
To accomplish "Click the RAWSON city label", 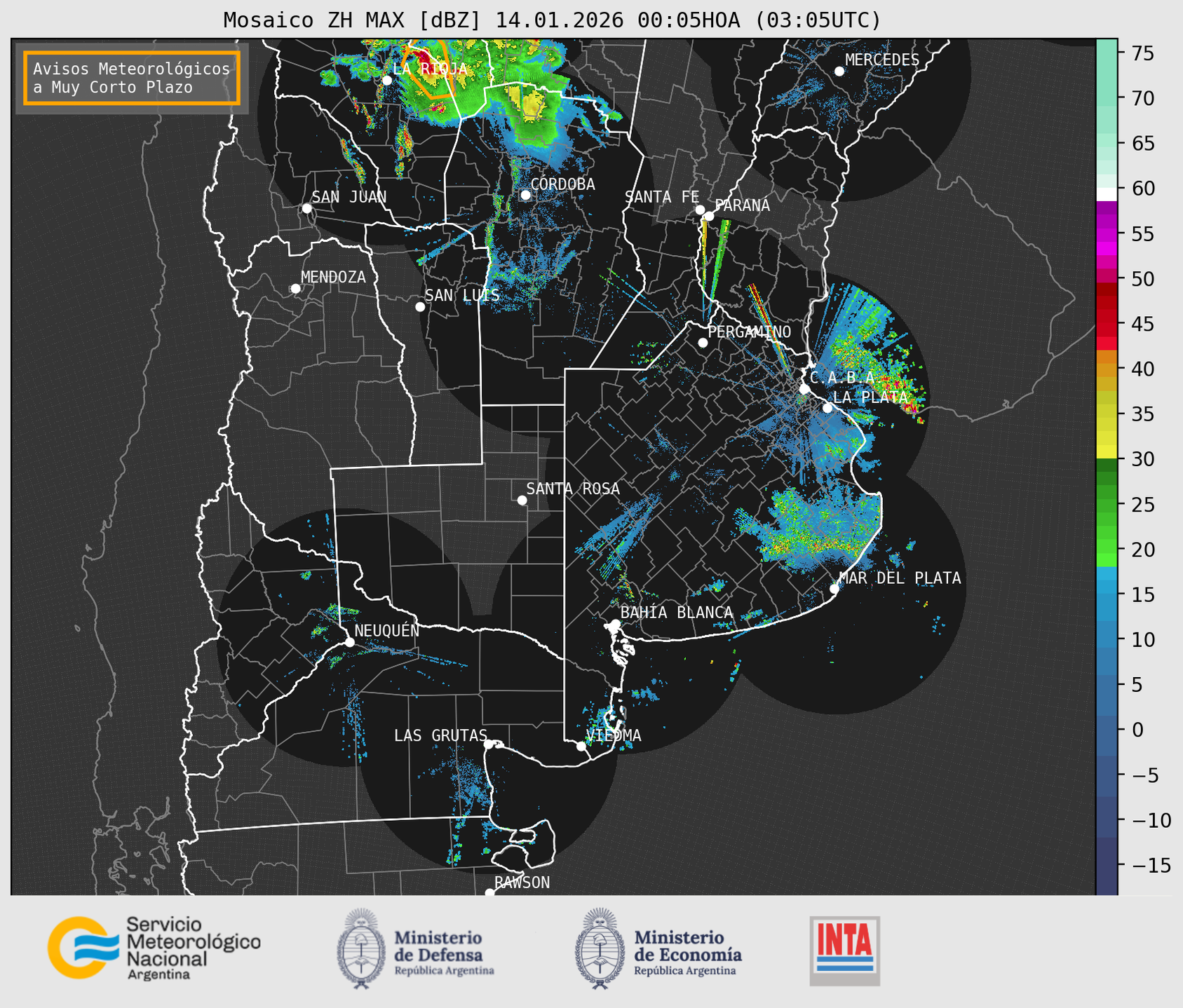I will tap(522, 883).
